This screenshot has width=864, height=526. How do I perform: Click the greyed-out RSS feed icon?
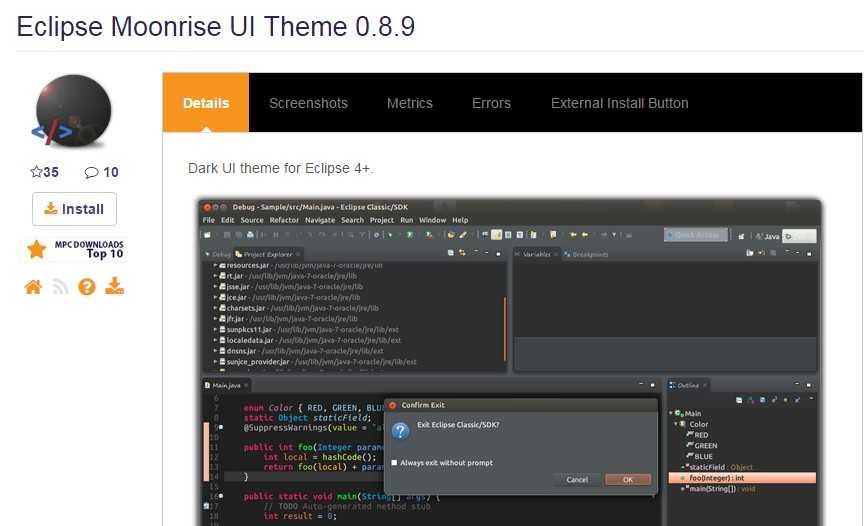click(60, 287)
